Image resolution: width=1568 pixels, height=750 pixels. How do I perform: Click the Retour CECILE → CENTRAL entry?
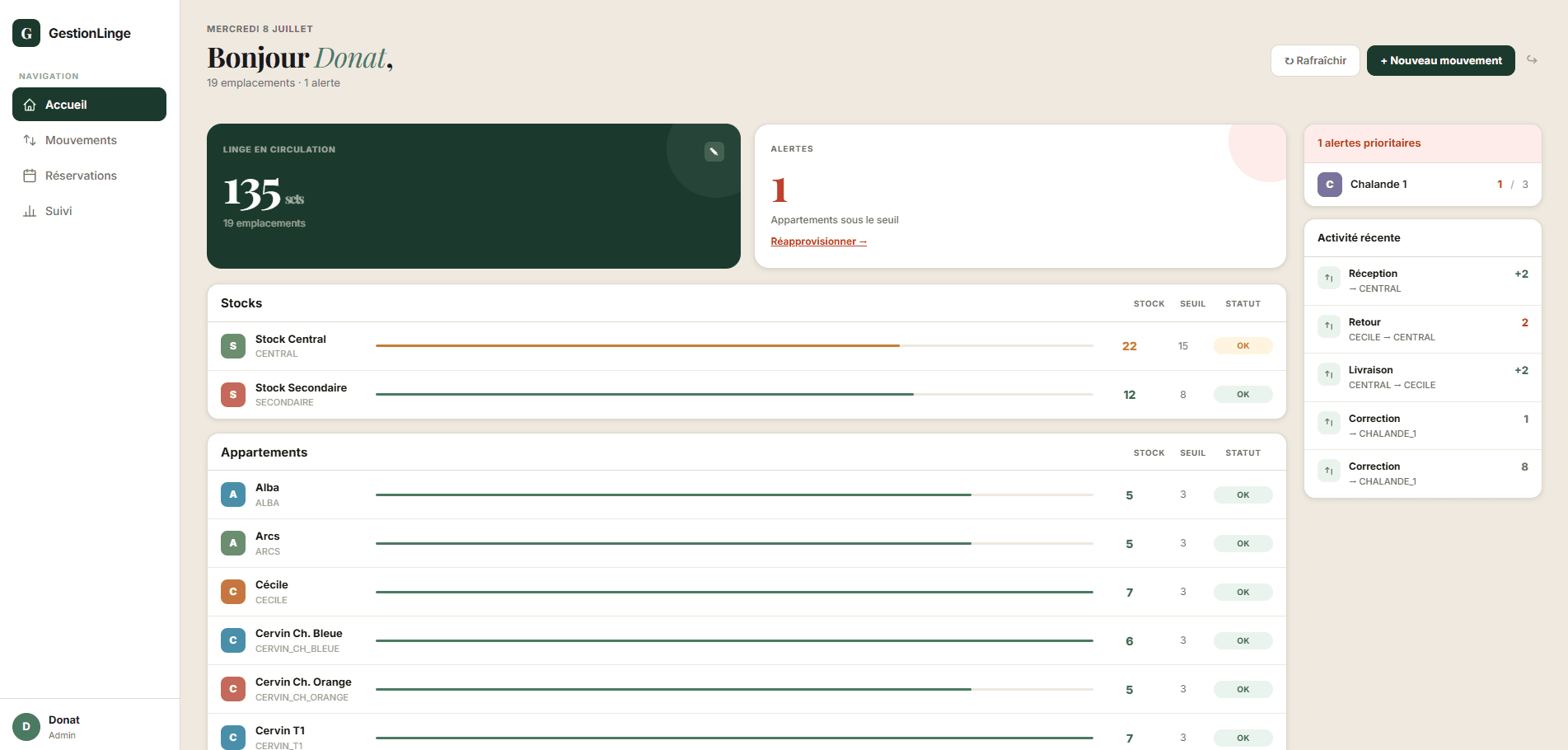coord(1422,330)
